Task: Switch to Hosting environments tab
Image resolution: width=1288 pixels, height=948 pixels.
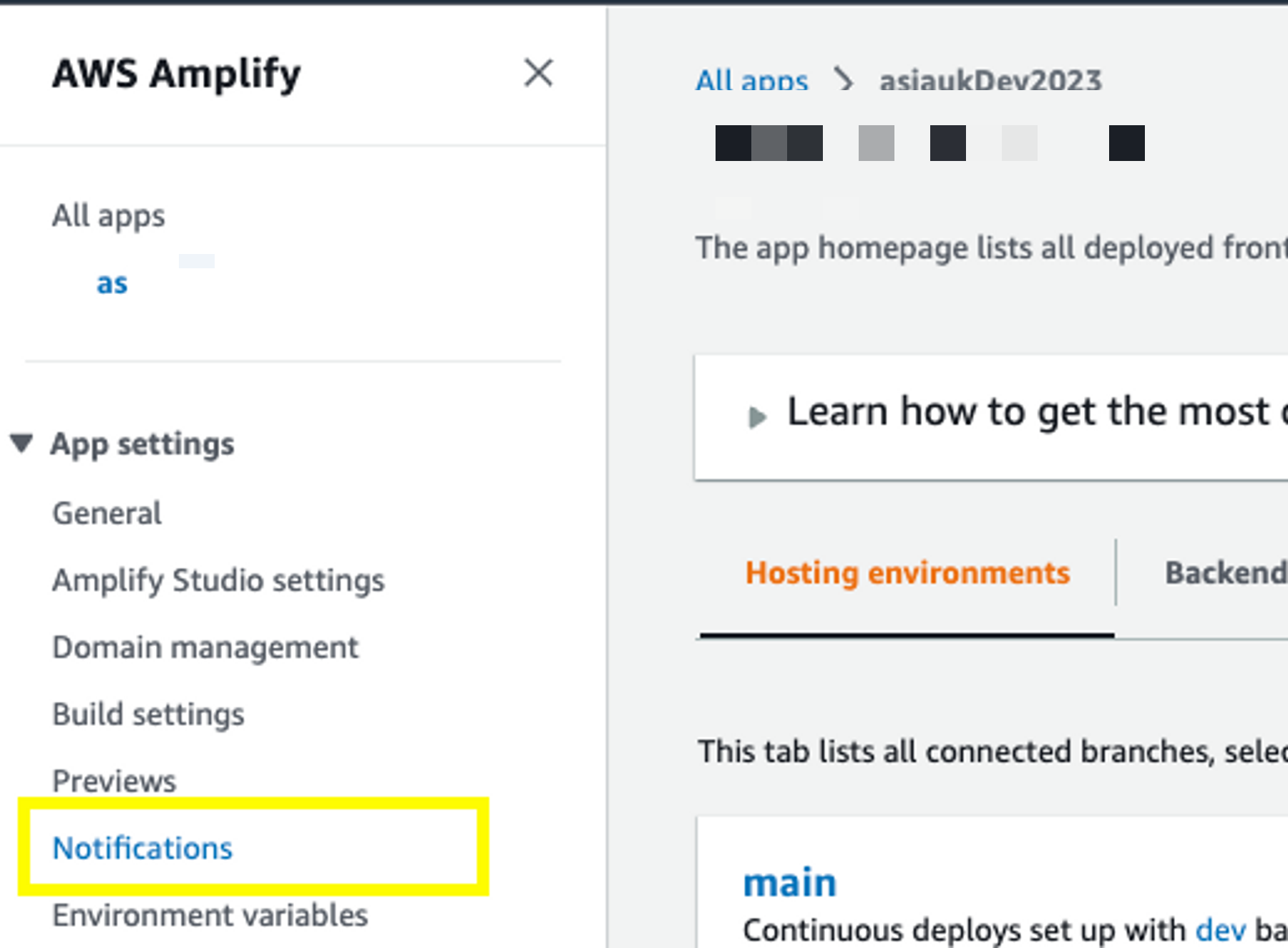Action: point(907,573)
